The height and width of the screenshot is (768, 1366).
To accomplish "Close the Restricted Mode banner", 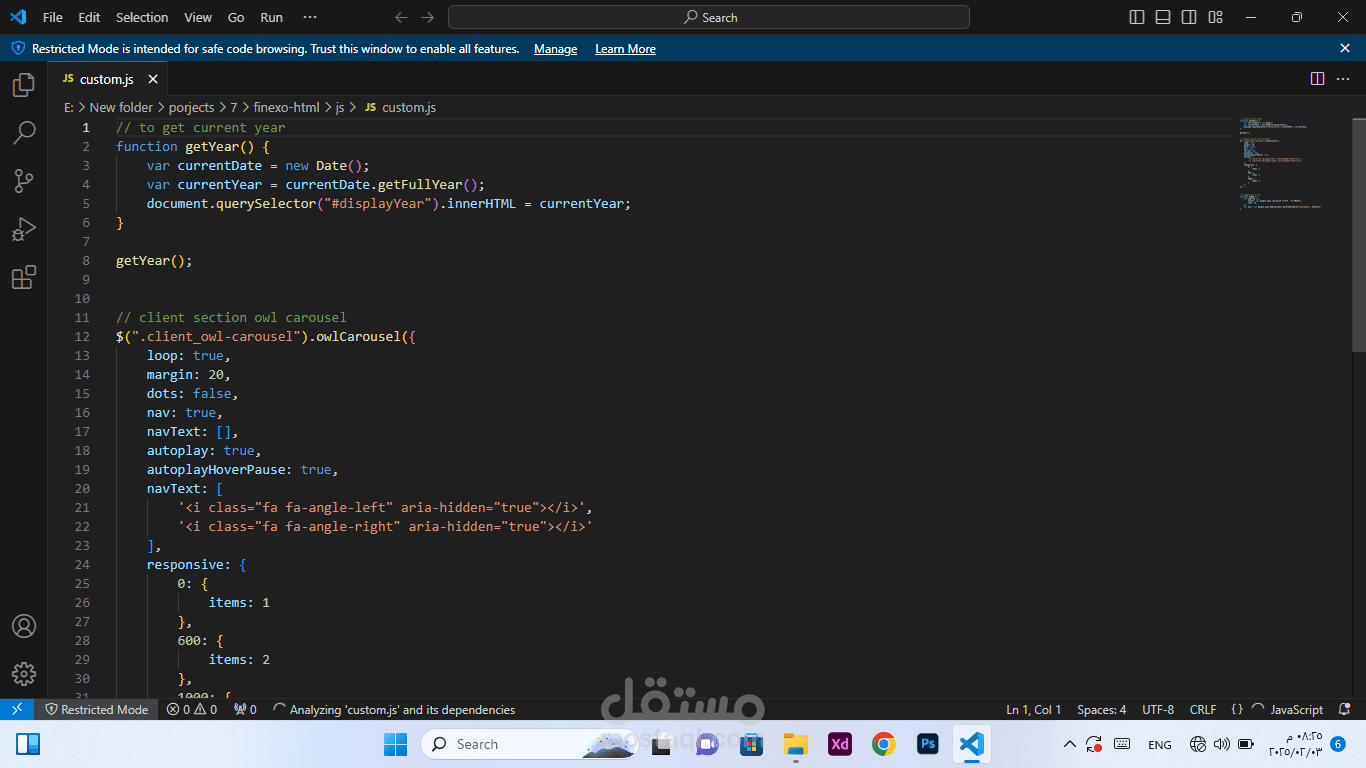I will tap(1345, 48).
